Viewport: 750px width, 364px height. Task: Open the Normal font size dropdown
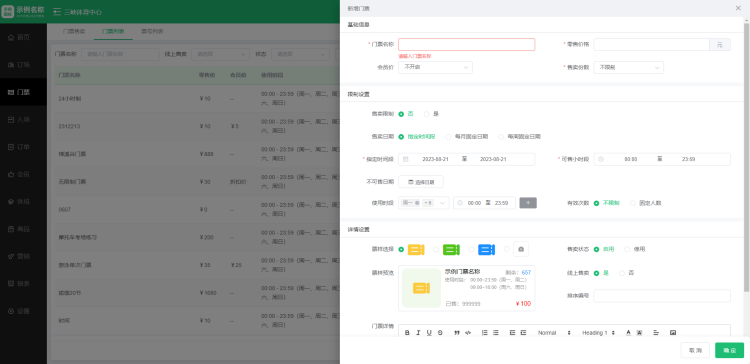click(554, 332)
